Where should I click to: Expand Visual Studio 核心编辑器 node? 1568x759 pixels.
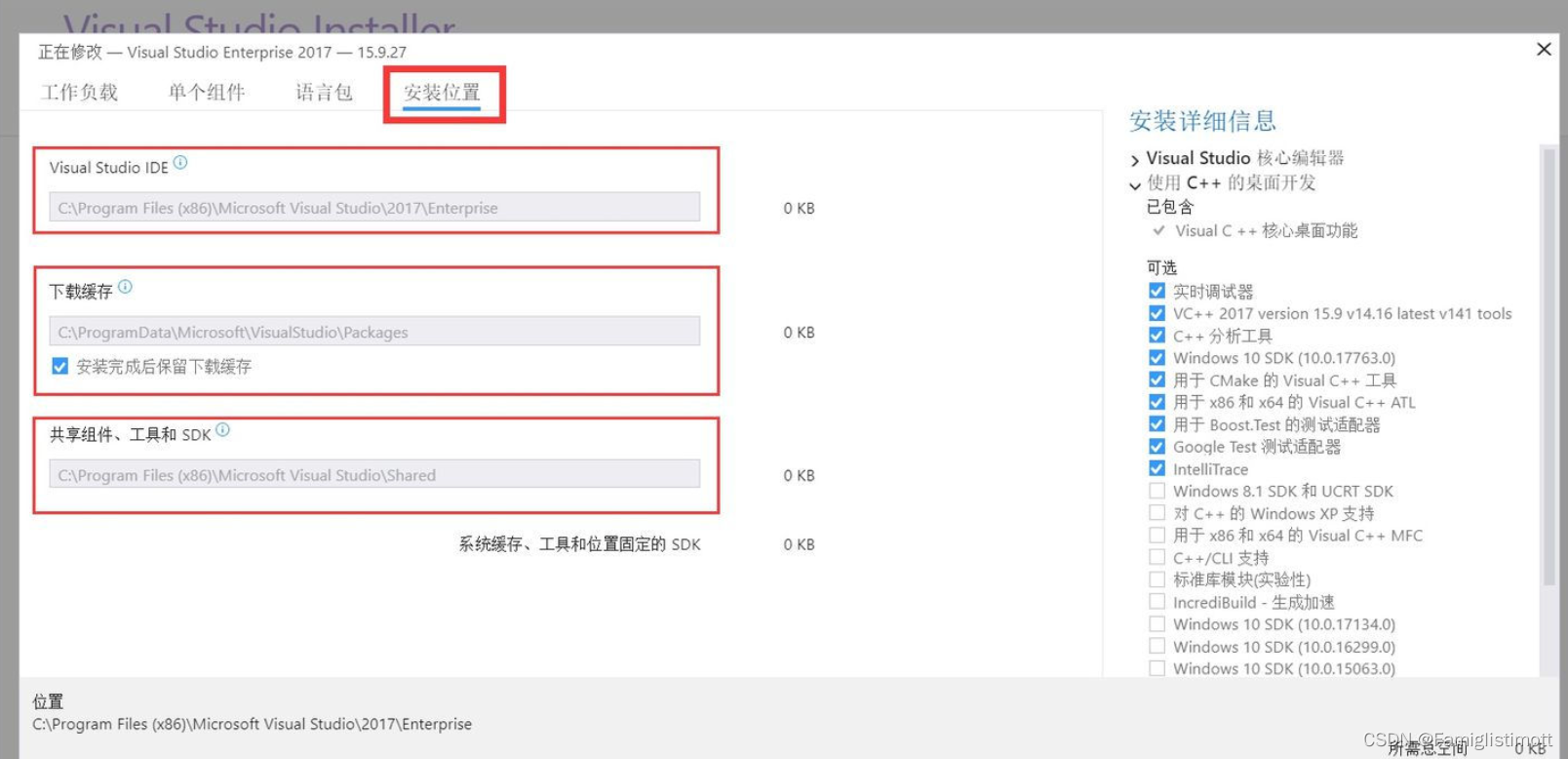[1135, 160]
